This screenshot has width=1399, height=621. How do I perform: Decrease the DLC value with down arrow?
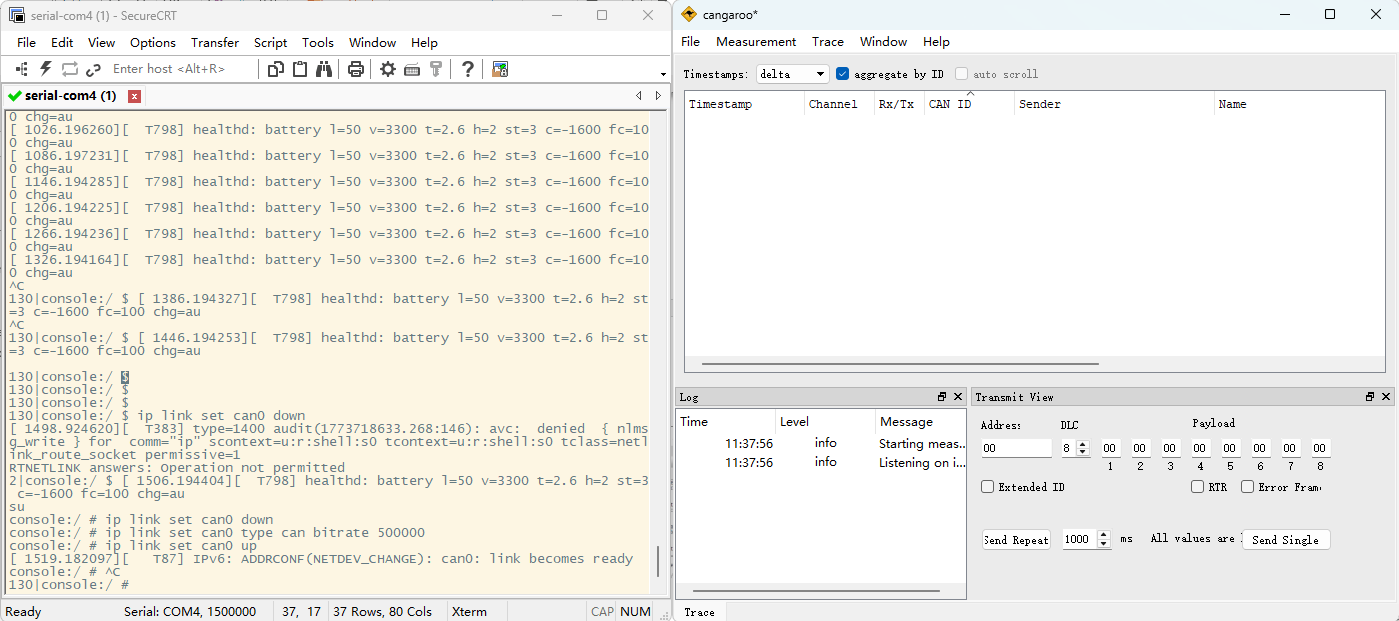coord(1083,453)
